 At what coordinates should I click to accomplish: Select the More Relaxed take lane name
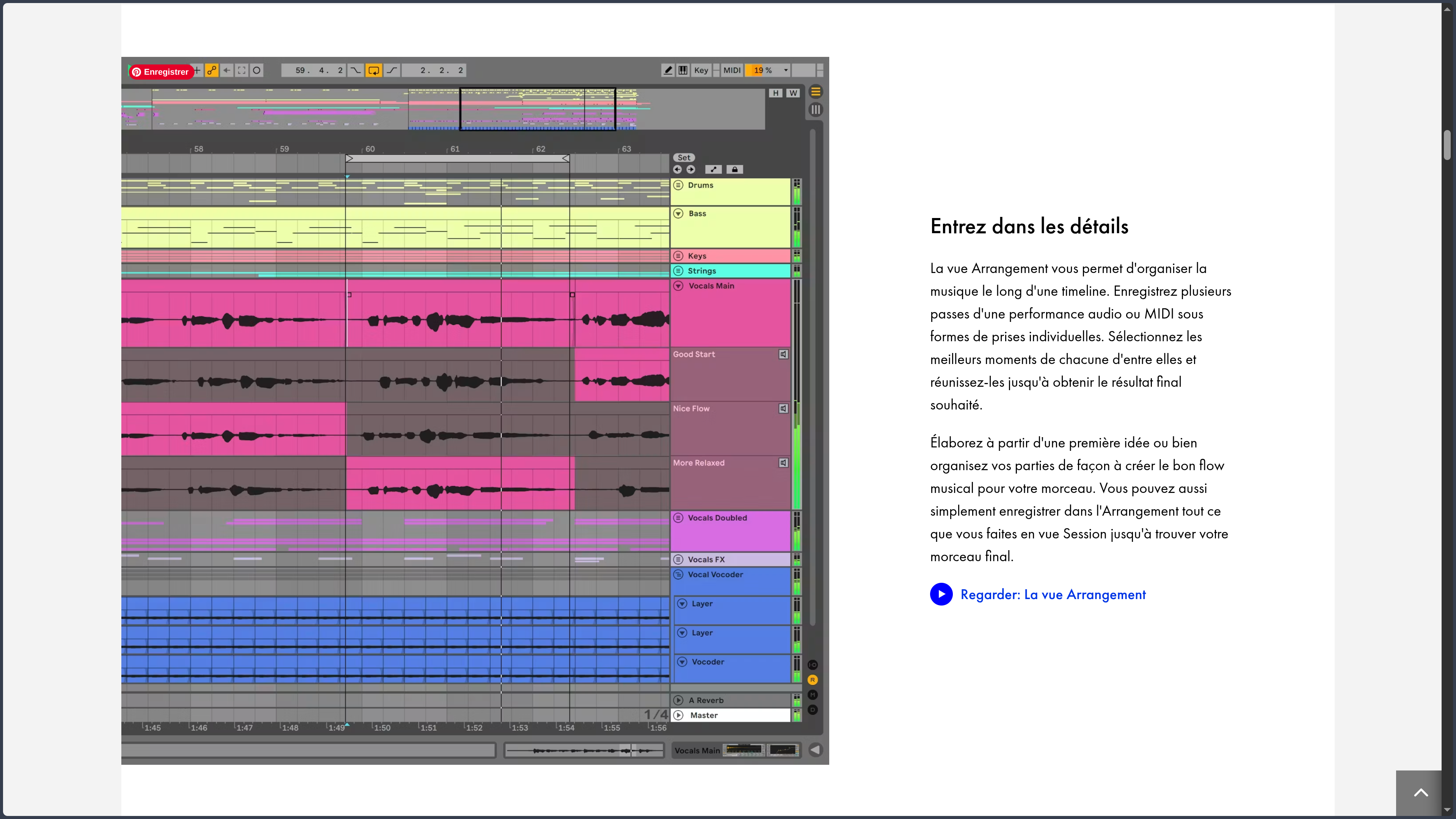pyautogui.click(x=698, y=463)
